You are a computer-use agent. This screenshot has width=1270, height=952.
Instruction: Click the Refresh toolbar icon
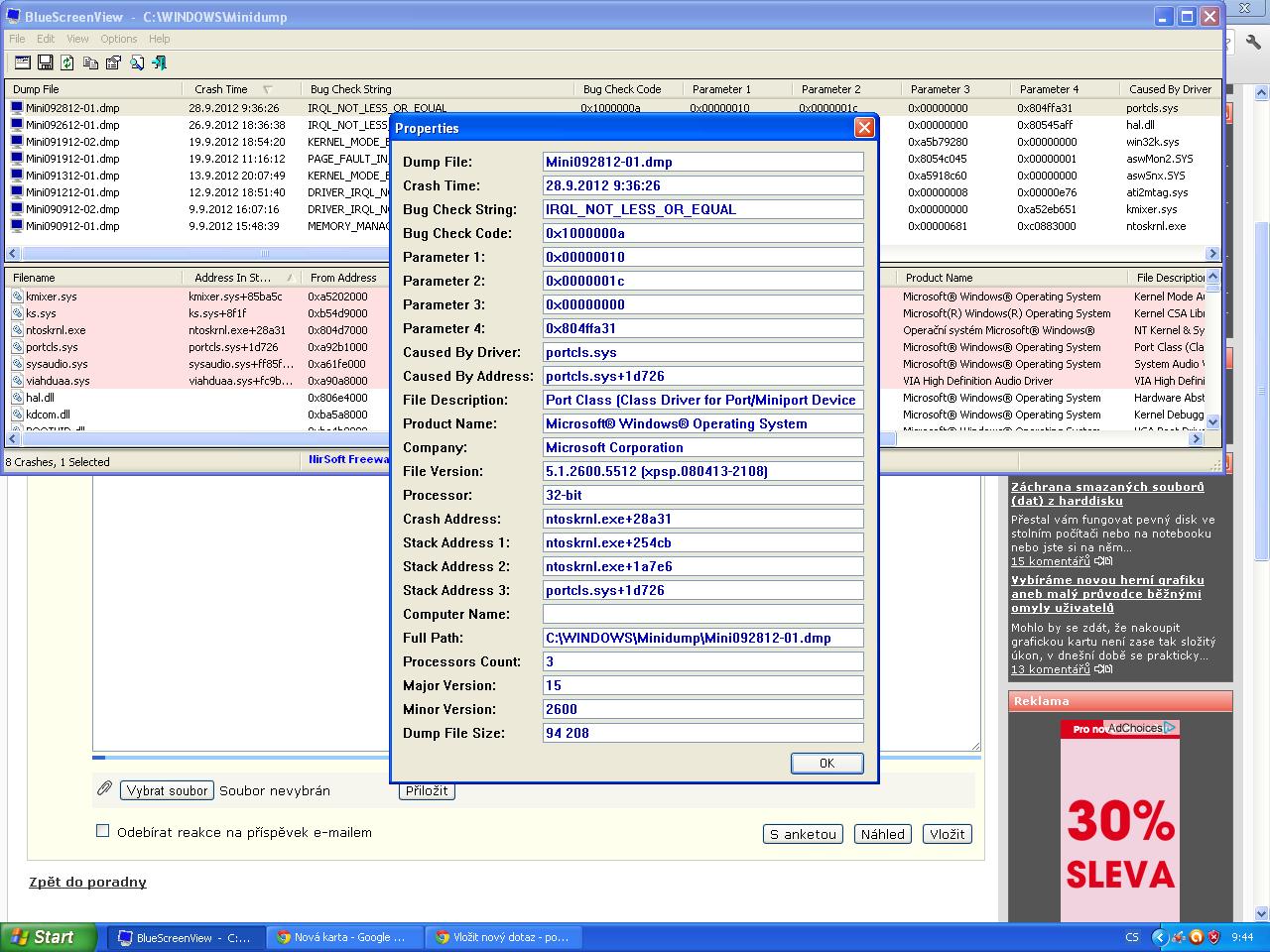(x=67, y=62)
